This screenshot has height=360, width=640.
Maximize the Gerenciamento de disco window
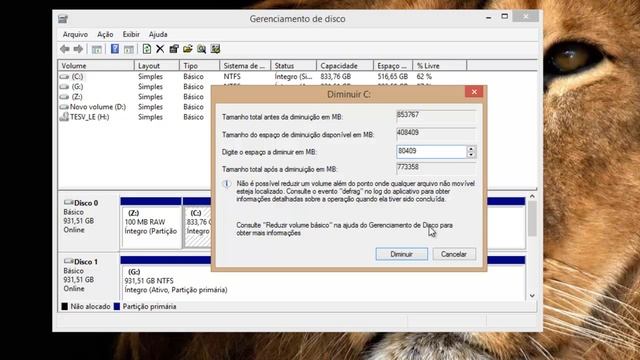[504, 16]
